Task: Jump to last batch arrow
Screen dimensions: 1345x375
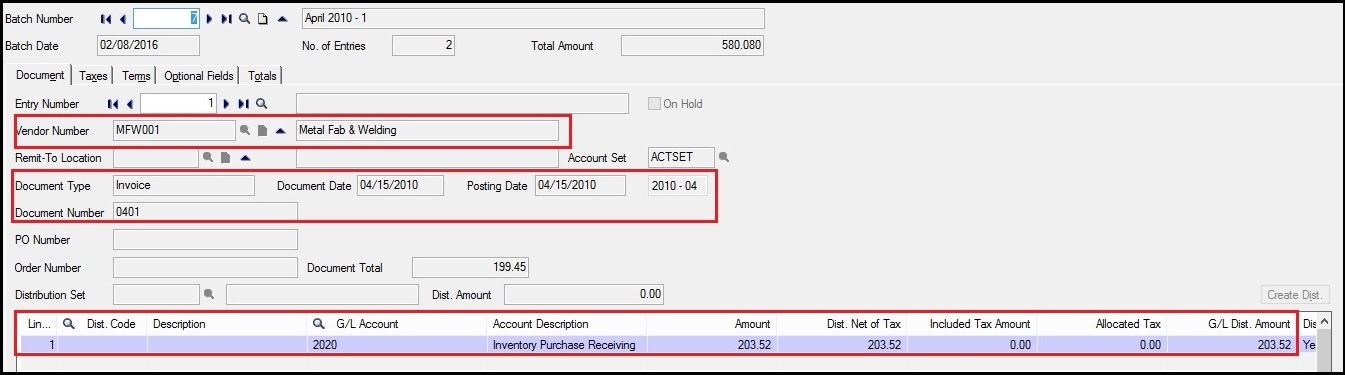Action: coord(226,19)
